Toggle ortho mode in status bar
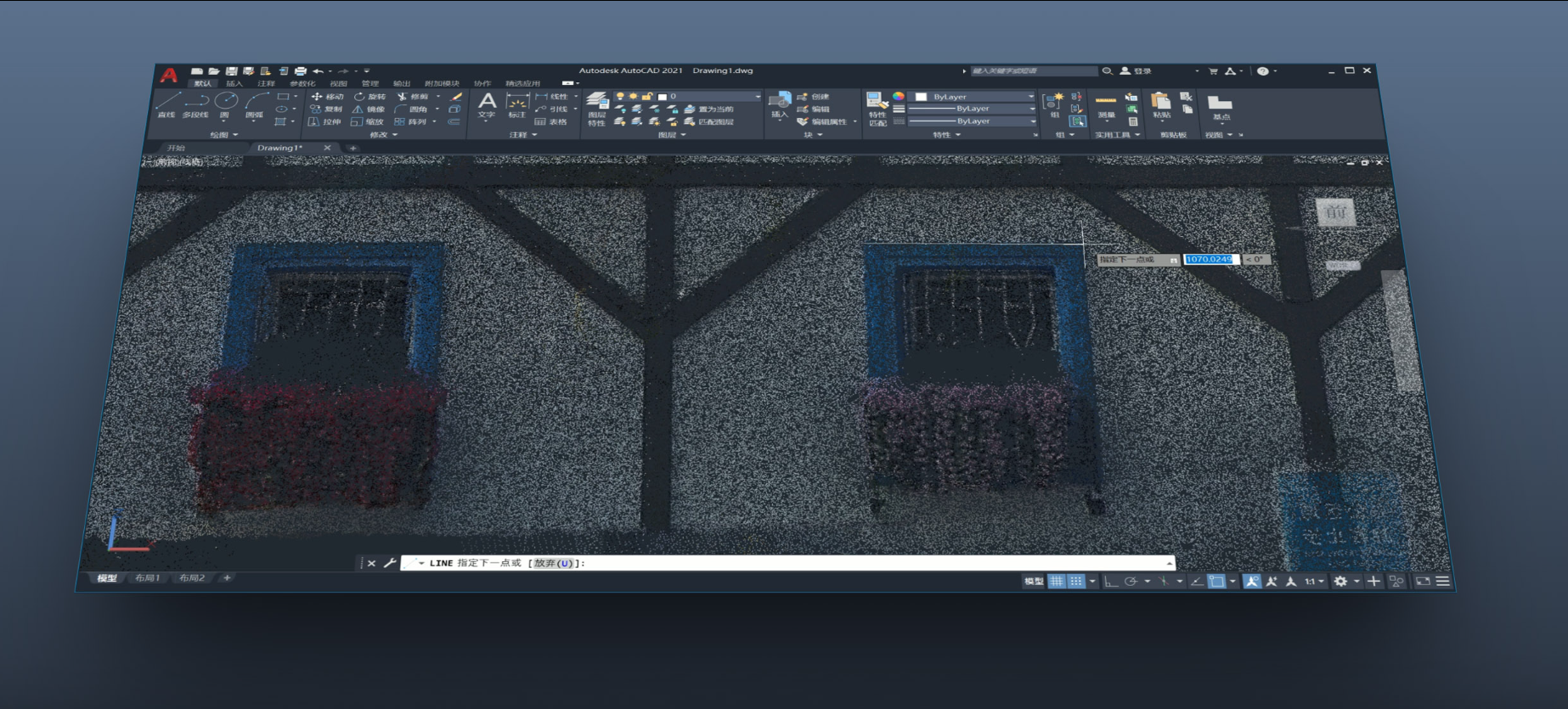The width and height of the screenshot is (1568, 709). (1111, 582)
